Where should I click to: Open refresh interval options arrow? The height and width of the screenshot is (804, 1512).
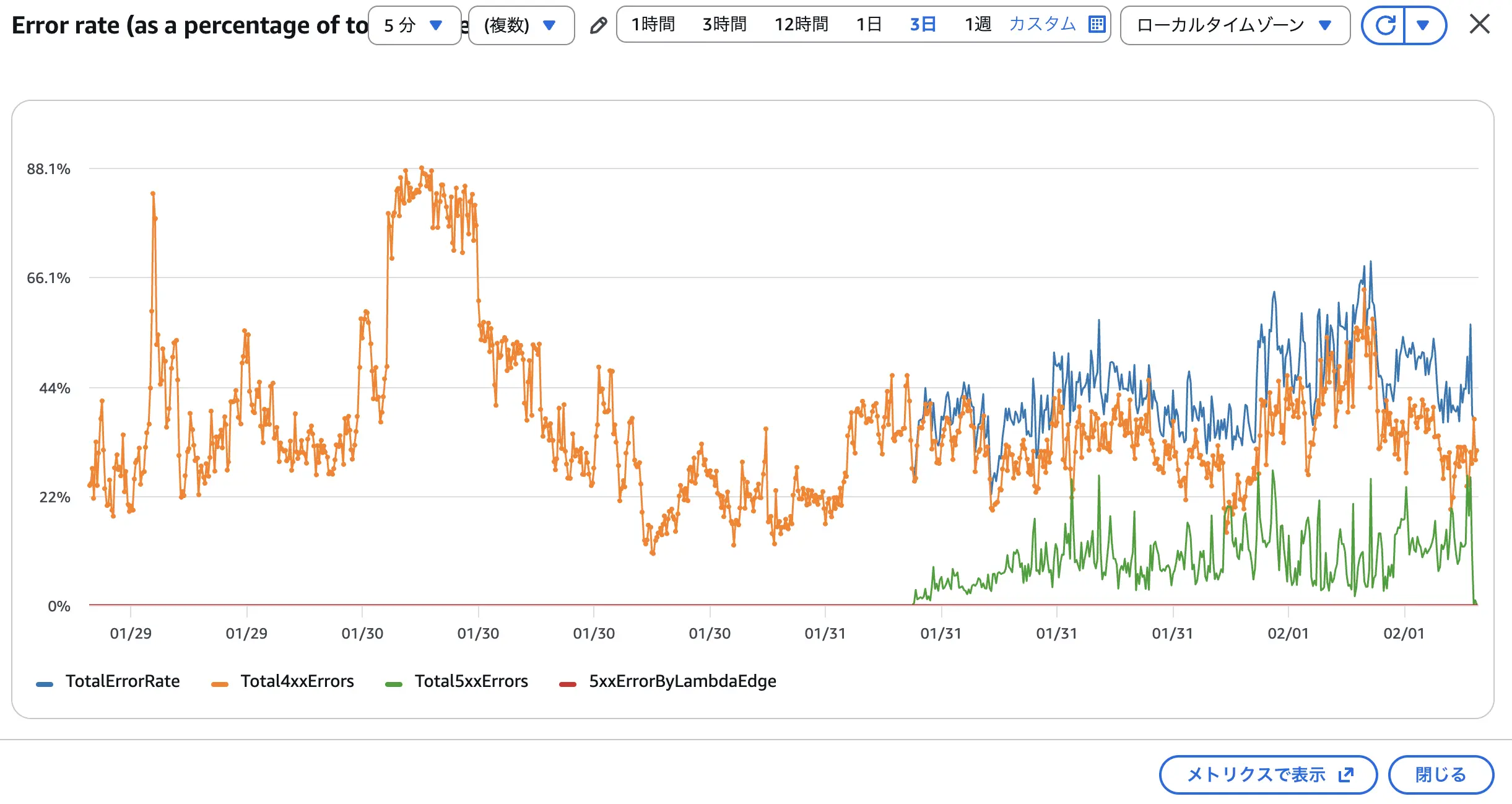tap(1423, 25)
